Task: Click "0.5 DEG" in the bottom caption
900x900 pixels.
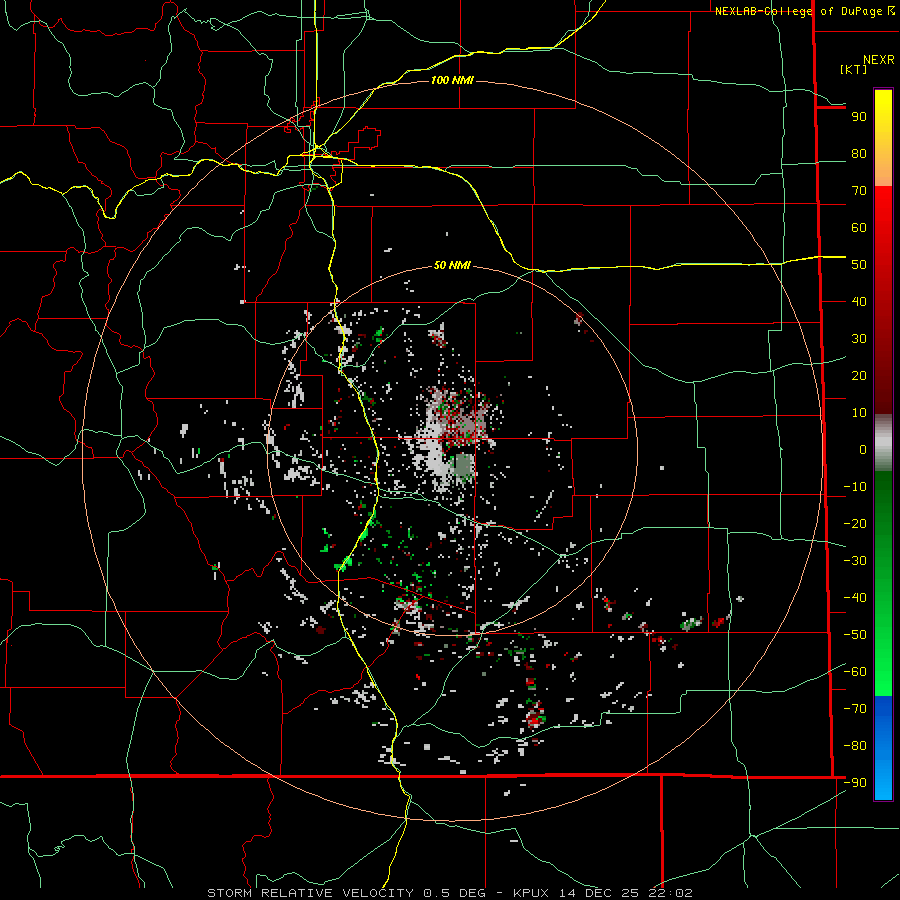Action: point(455,893)
